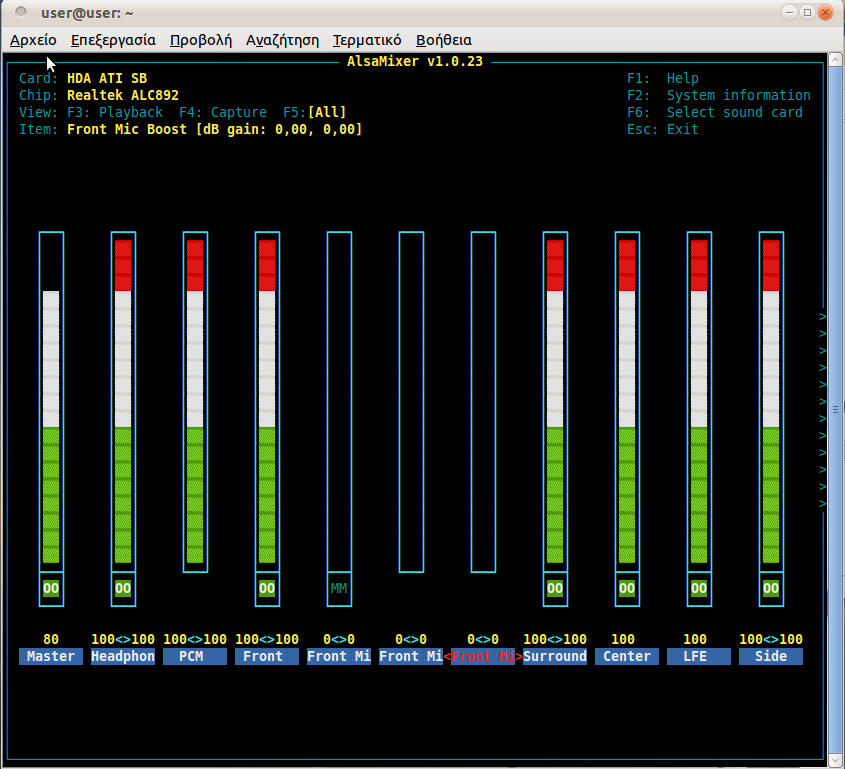Click the Master volume level bar
The image size is (845, 769).
(51, 400)
